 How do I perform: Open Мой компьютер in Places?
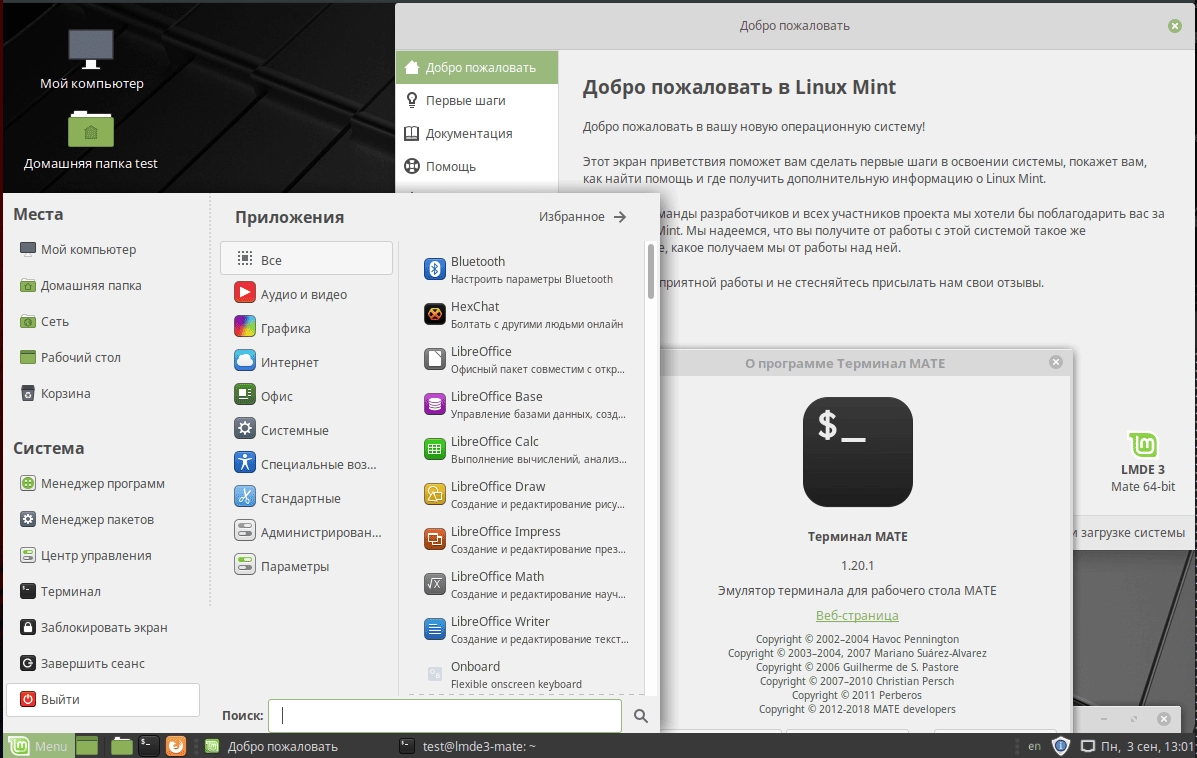coord(103,249)
